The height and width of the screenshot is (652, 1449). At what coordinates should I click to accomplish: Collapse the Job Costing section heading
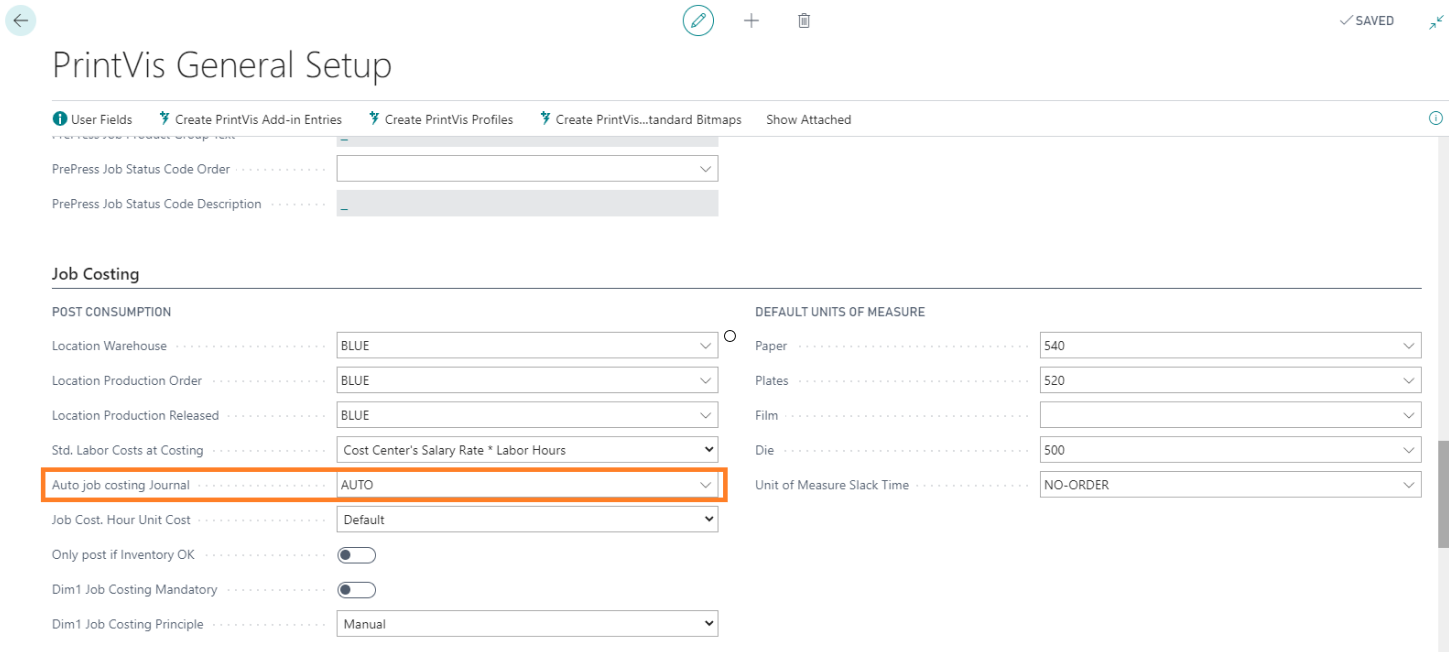click(96, 274)
